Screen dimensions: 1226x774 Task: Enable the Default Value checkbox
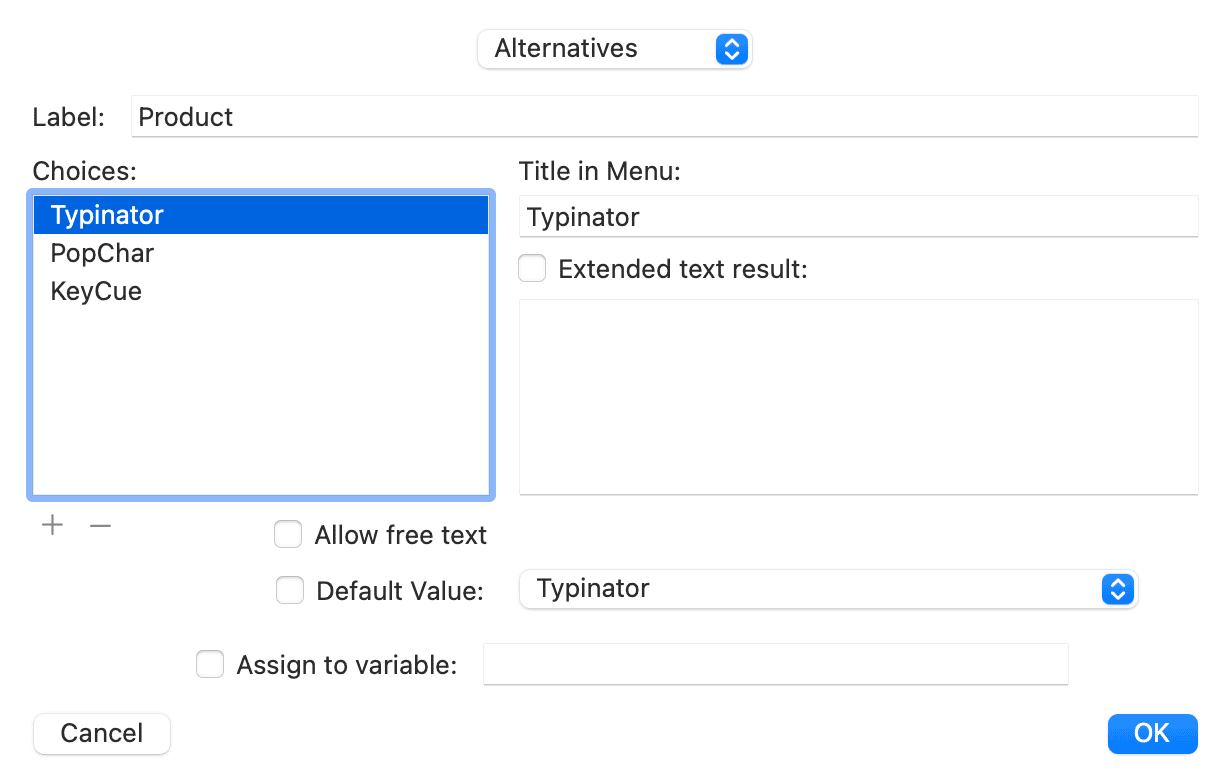click(x=290, y=590)
